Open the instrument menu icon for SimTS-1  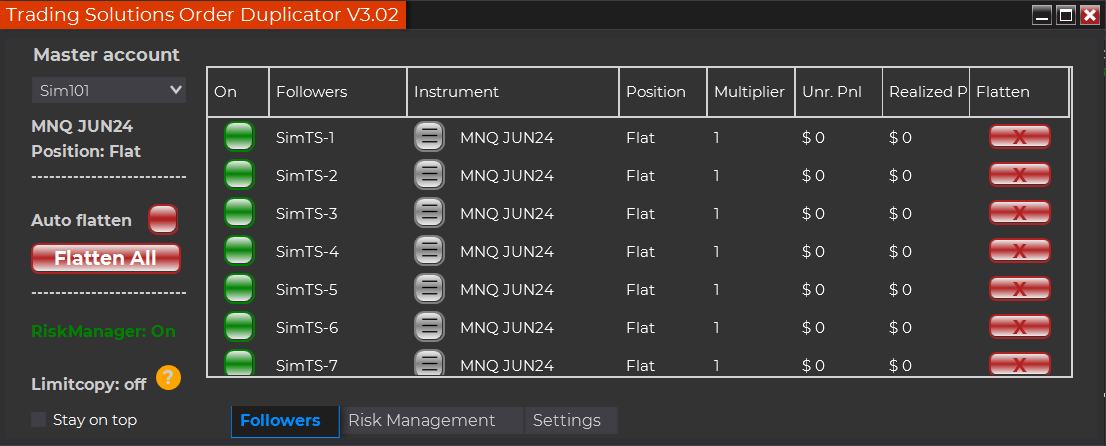coord(429,137)
